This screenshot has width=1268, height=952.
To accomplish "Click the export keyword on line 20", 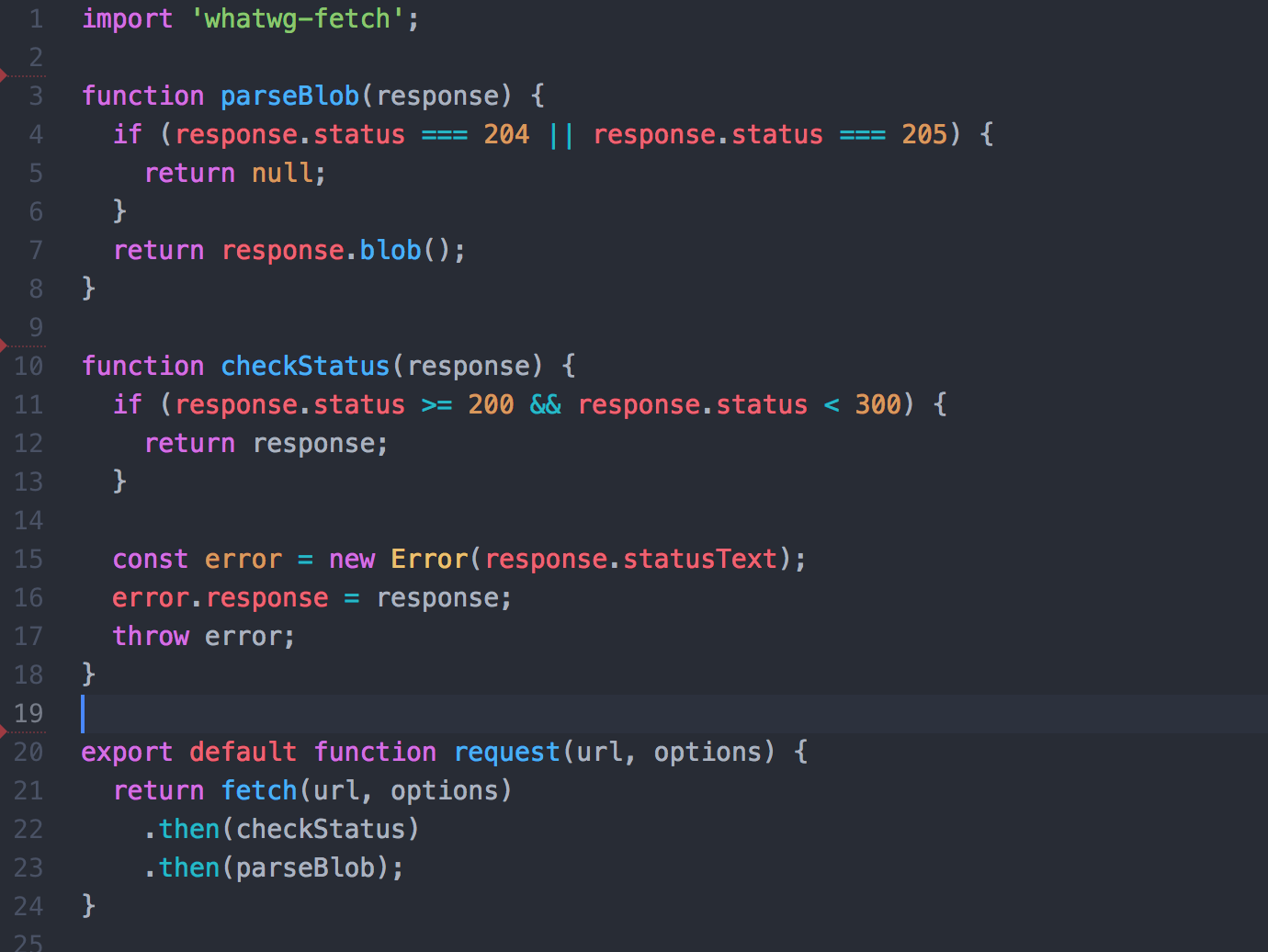I will (x=127, y=752).
